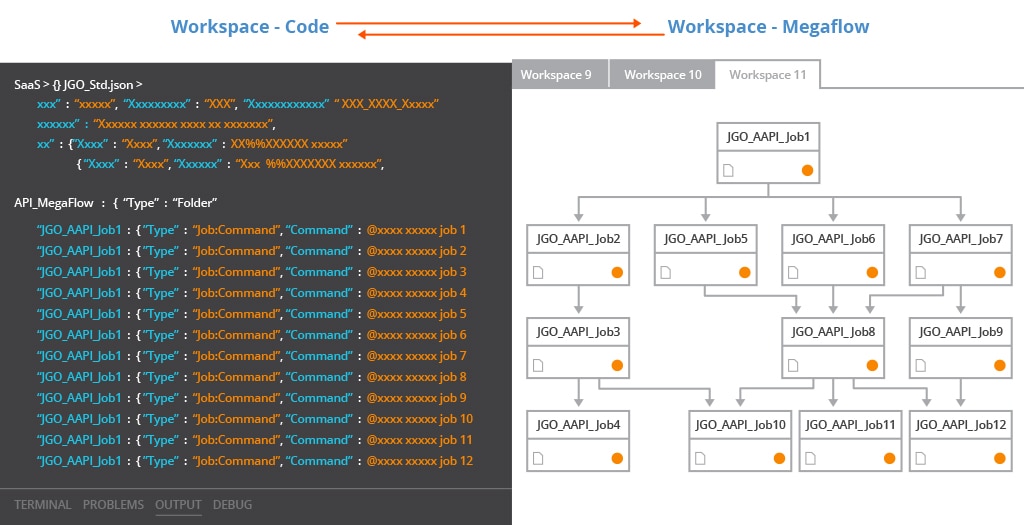Image resolution: width=1024 pixels, height=525 pixels.
Task: Click document icon in JGO_AAPI_Job2 node
Action: 538,272
